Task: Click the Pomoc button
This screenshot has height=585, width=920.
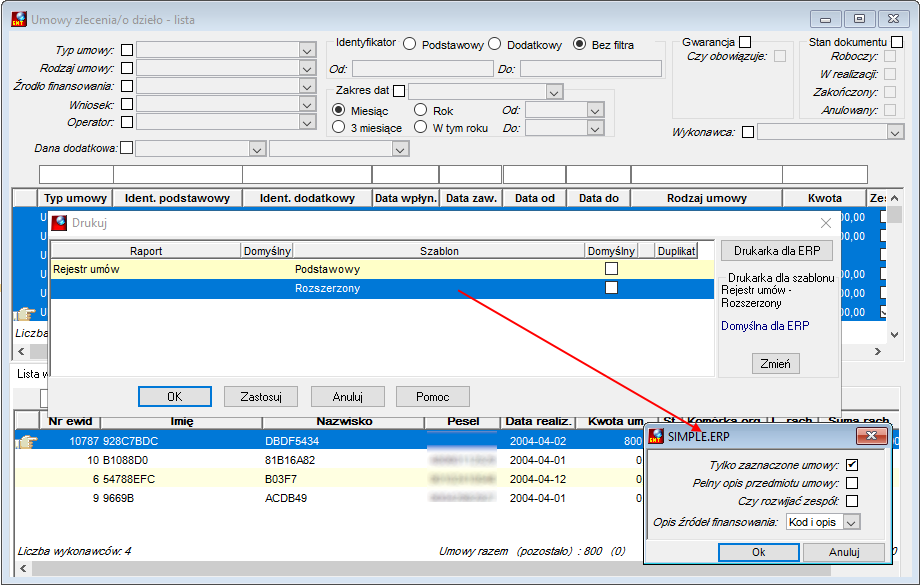Action: [432, 397]
